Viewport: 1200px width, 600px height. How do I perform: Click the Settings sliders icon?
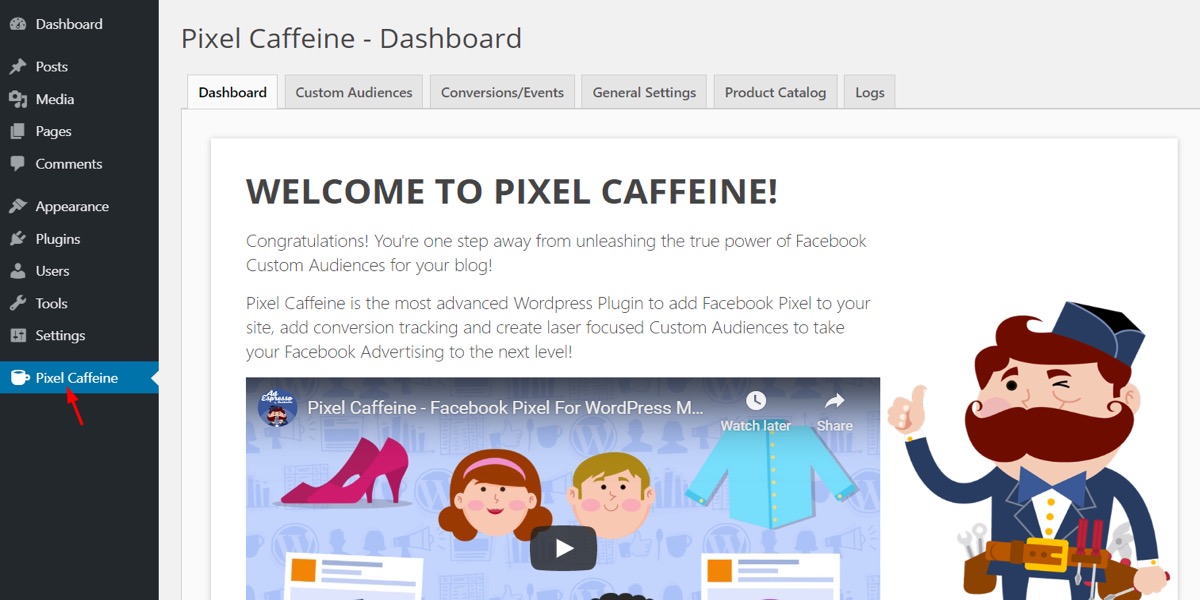point(18,335)
